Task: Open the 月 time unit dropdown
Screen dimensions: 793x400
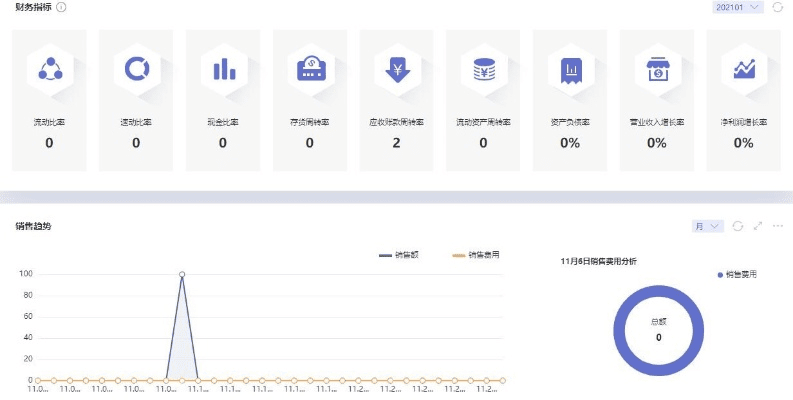Action: tap(707, 226)
